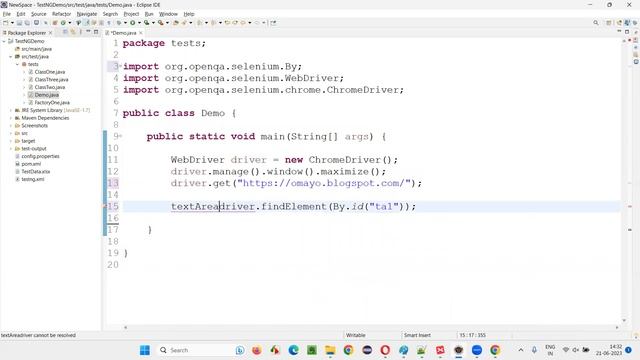Click the Save toolbar icon
640x360 pixels.
[19, 23]
